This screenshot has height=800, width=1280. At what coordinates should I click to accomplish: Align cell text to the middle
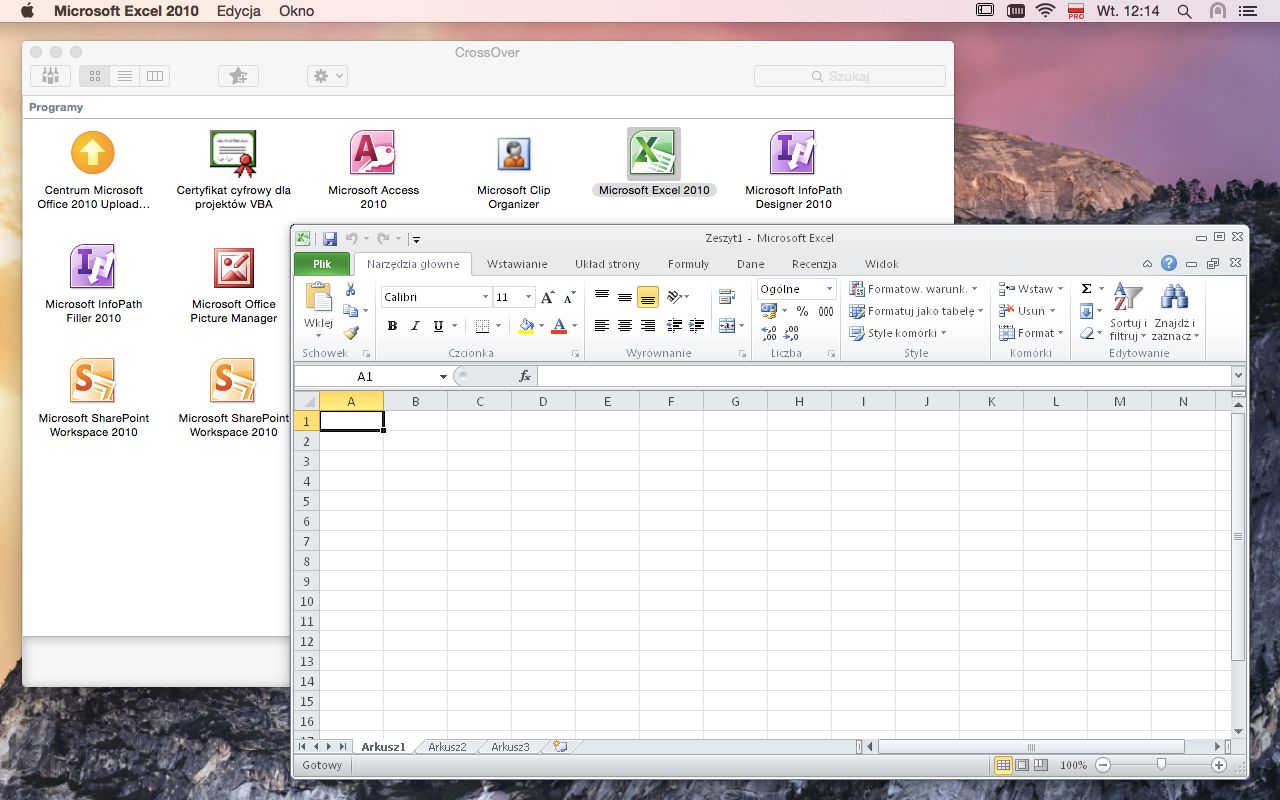pyautogui.click(x=625, y=297)
